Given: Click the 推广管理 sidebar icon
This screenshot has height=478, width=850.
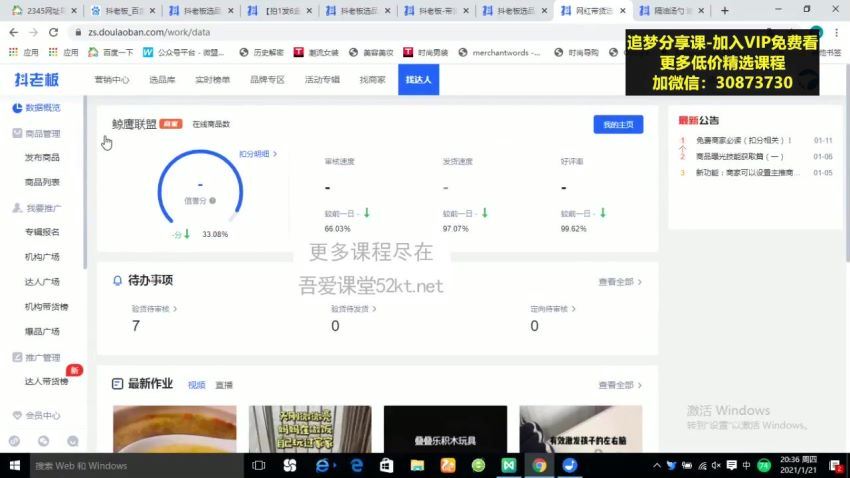Looking at the screenshot, I should 17,357.
